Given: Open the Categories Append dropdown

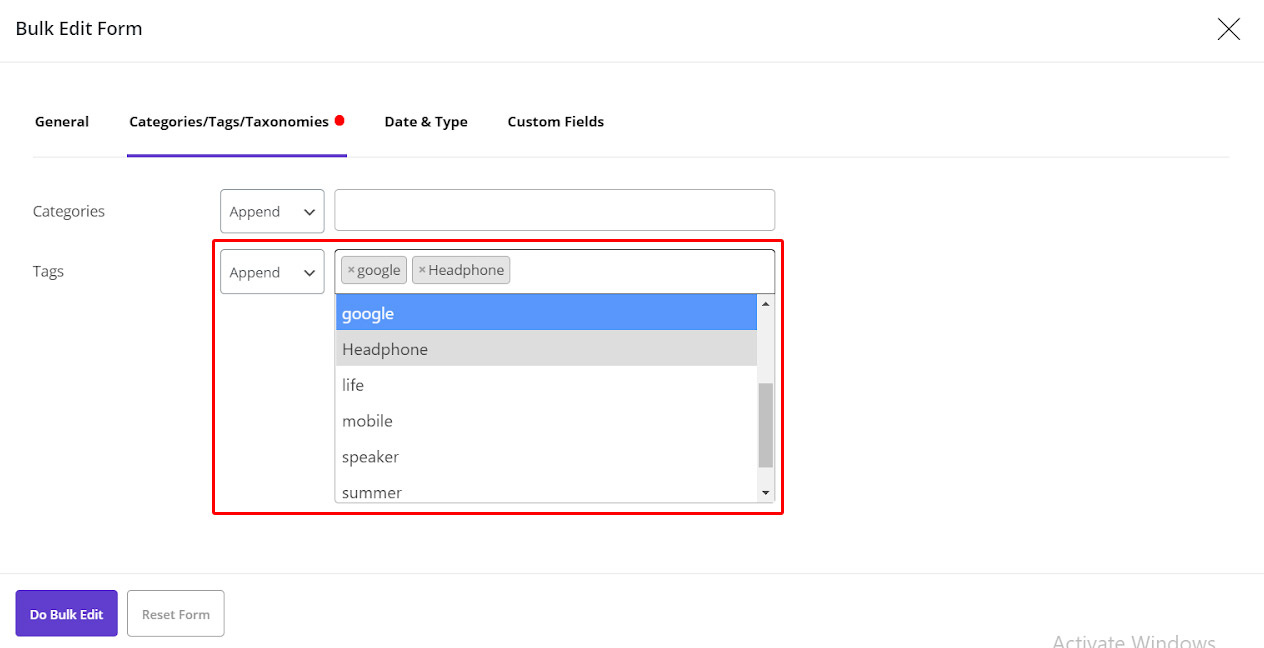Looking at the screenshot, I should [x=272, y=212].
